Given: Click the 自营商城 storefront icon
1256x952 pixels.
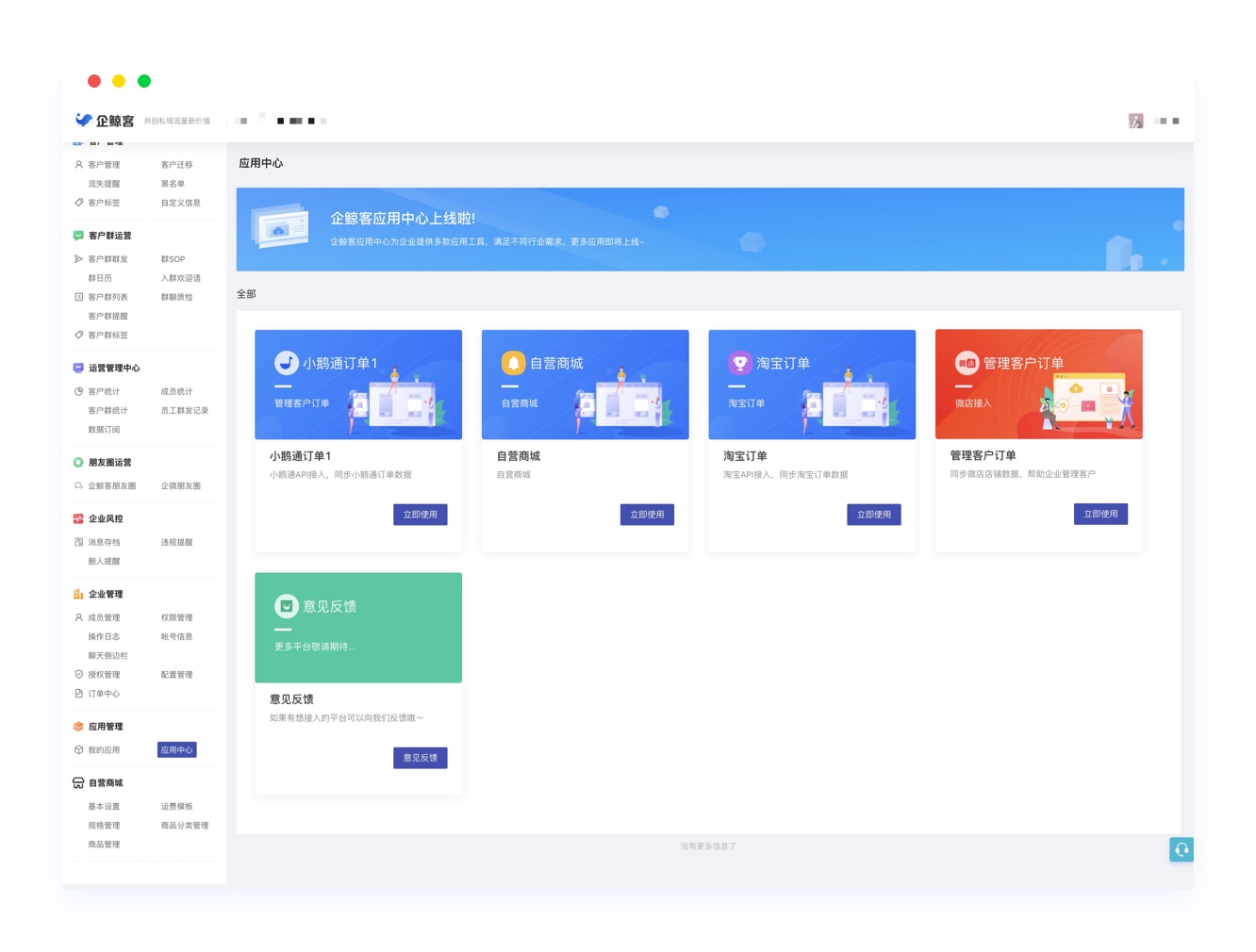Looking at the screenshot, I should click(x=77, y=782).
